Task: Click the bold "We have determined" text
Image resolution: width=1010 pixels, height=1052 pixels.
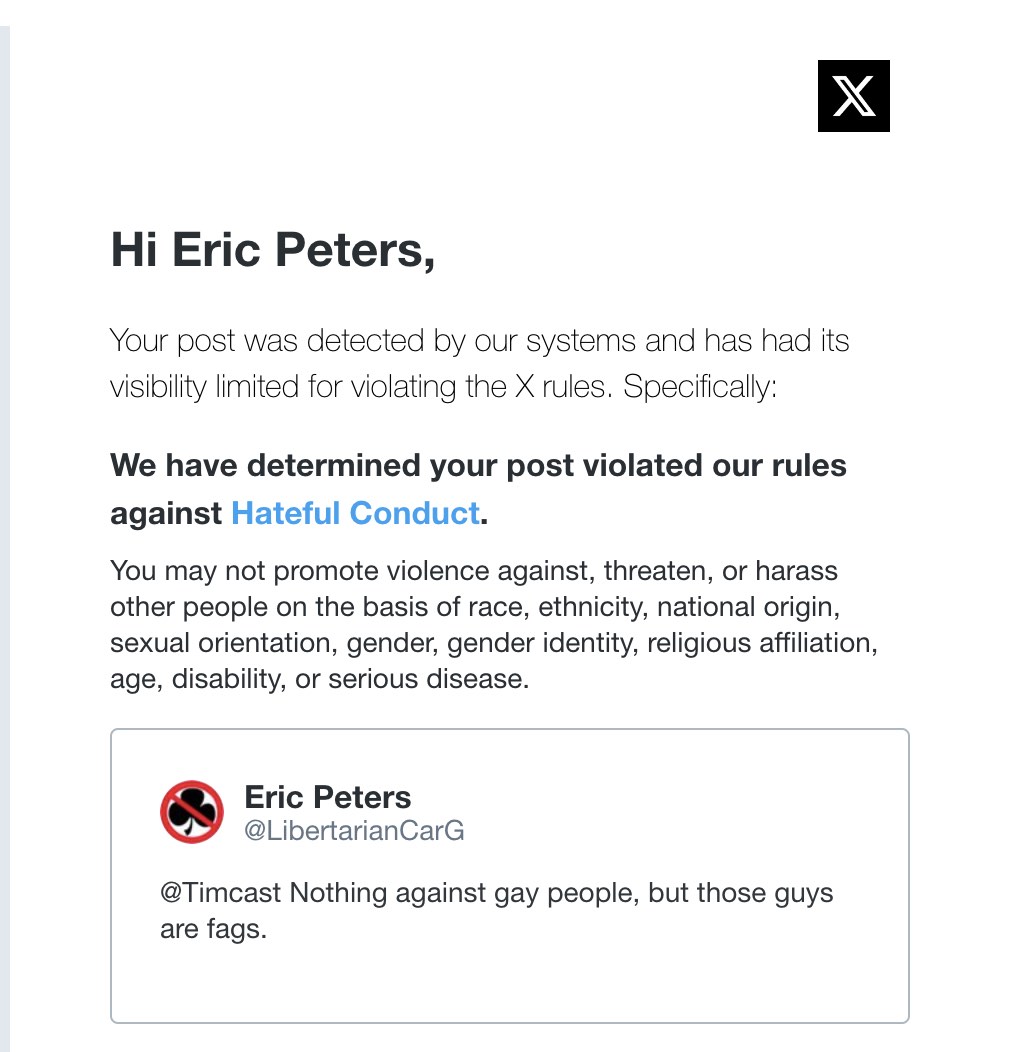Action: pyautogui.click(x=478, y=465)
